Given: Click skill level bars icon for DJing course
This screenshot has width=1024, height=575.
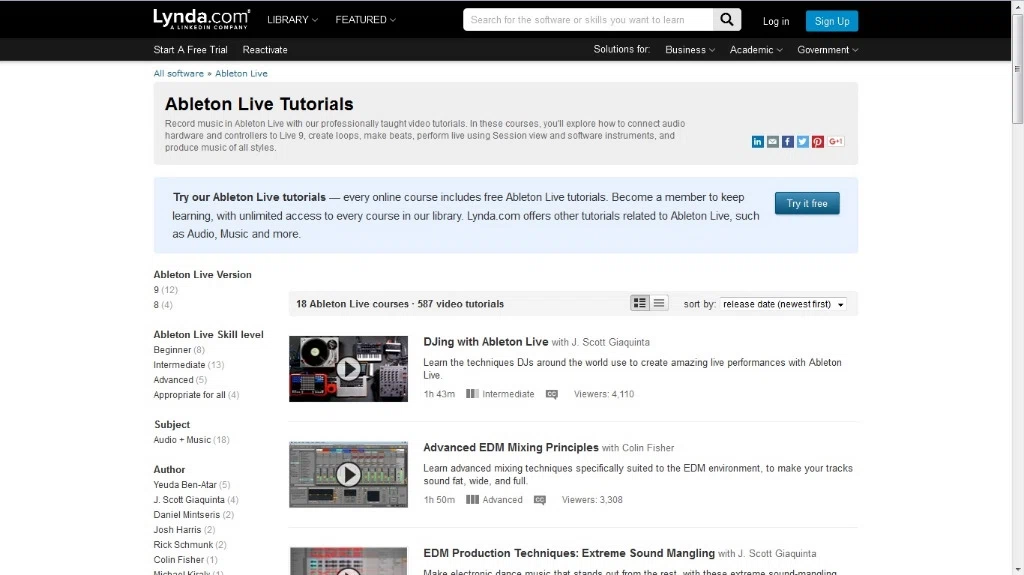Looking at the screenshot, I should coord(472,394).
